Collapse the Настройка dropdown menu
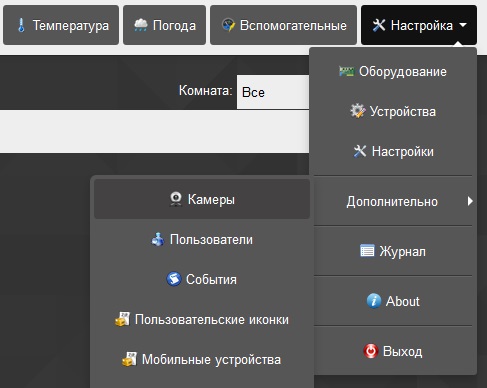 pyautogui.click(x=419, y=25)
